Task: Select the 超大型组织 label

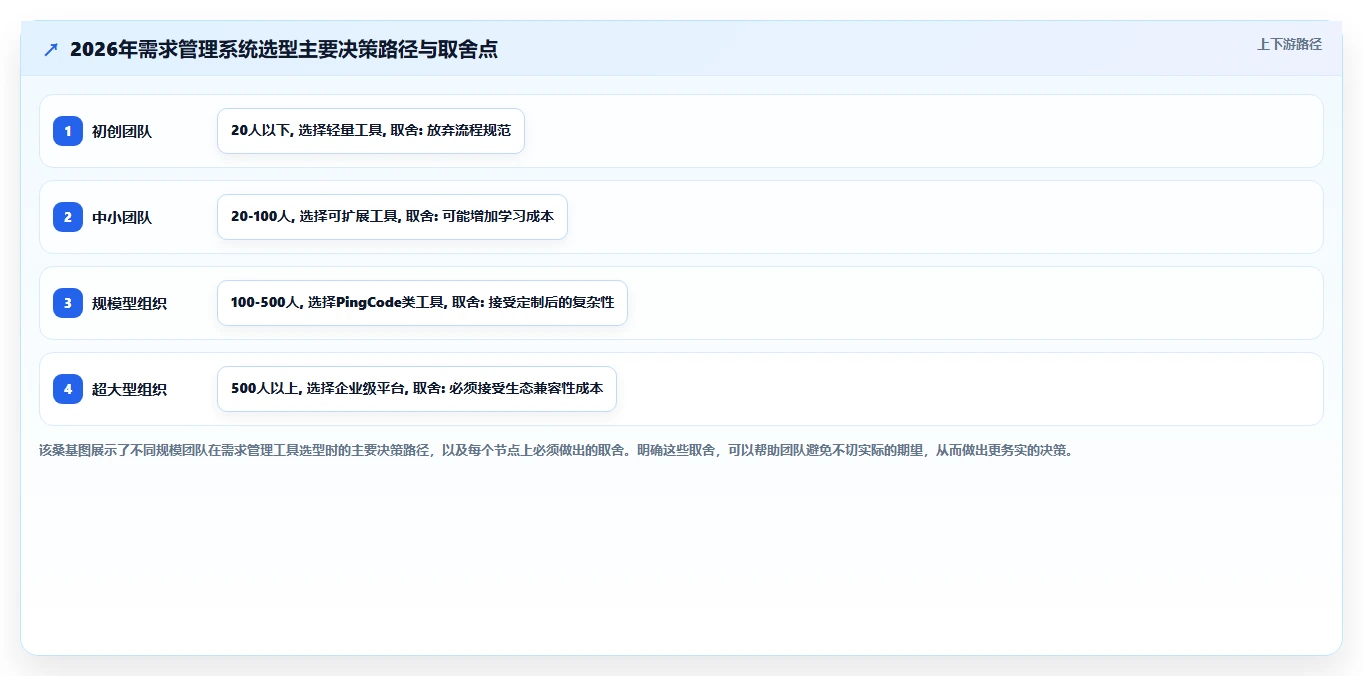Action: [x=130, y=389]
